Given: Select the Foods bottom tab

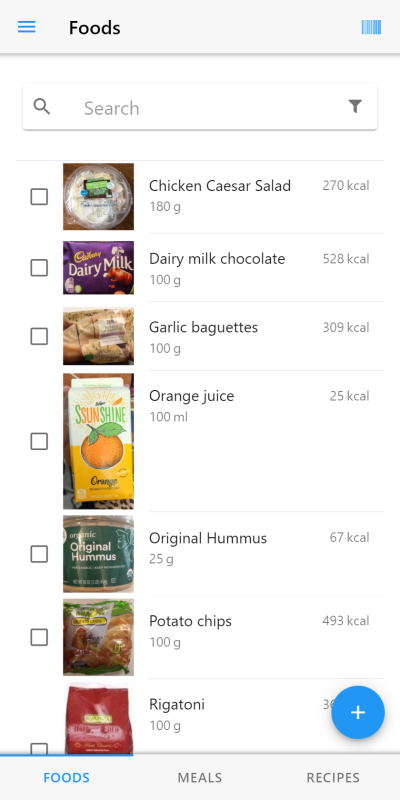Looking at the screenshot, I should [x=66, y=778].
